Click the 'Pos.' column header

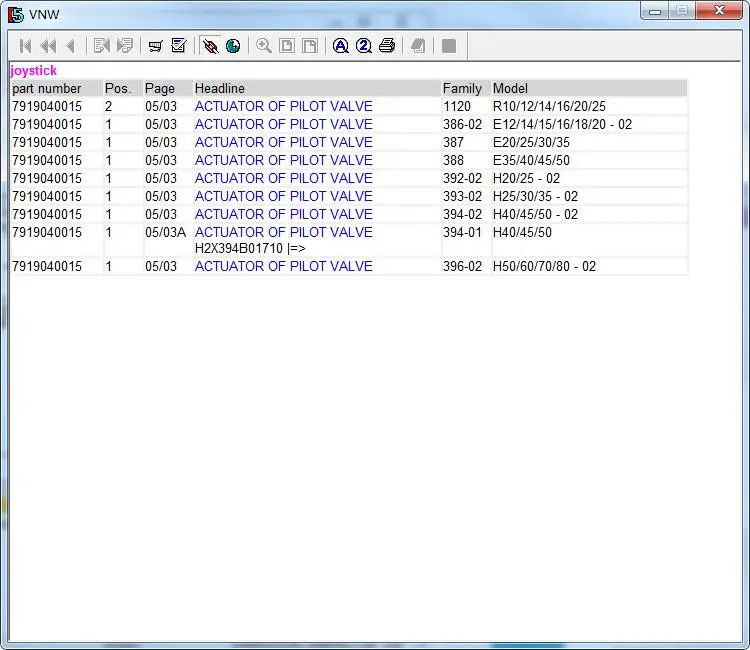tap(123, 88)
